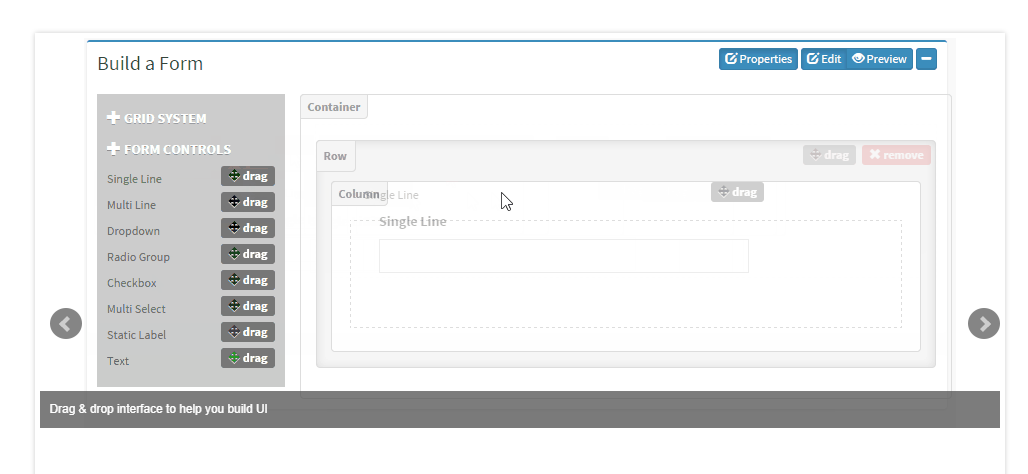
Task: Click the Column drag handle
Action: (x=737, y=192)
